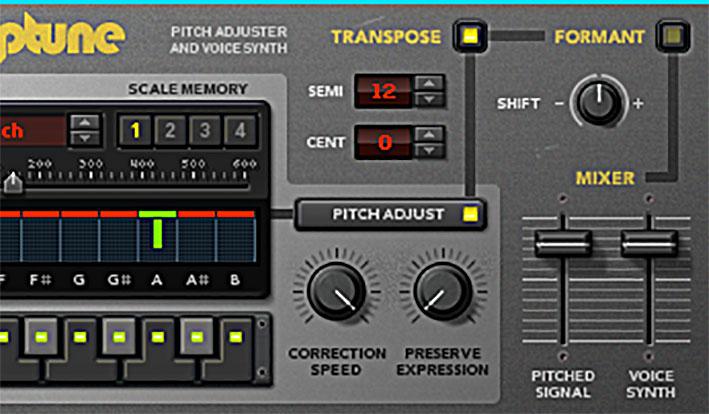The height and width of the screenshot is (414, 709).
Task: Click the reference frequency slider handle
Action: [x=13, y=183]
